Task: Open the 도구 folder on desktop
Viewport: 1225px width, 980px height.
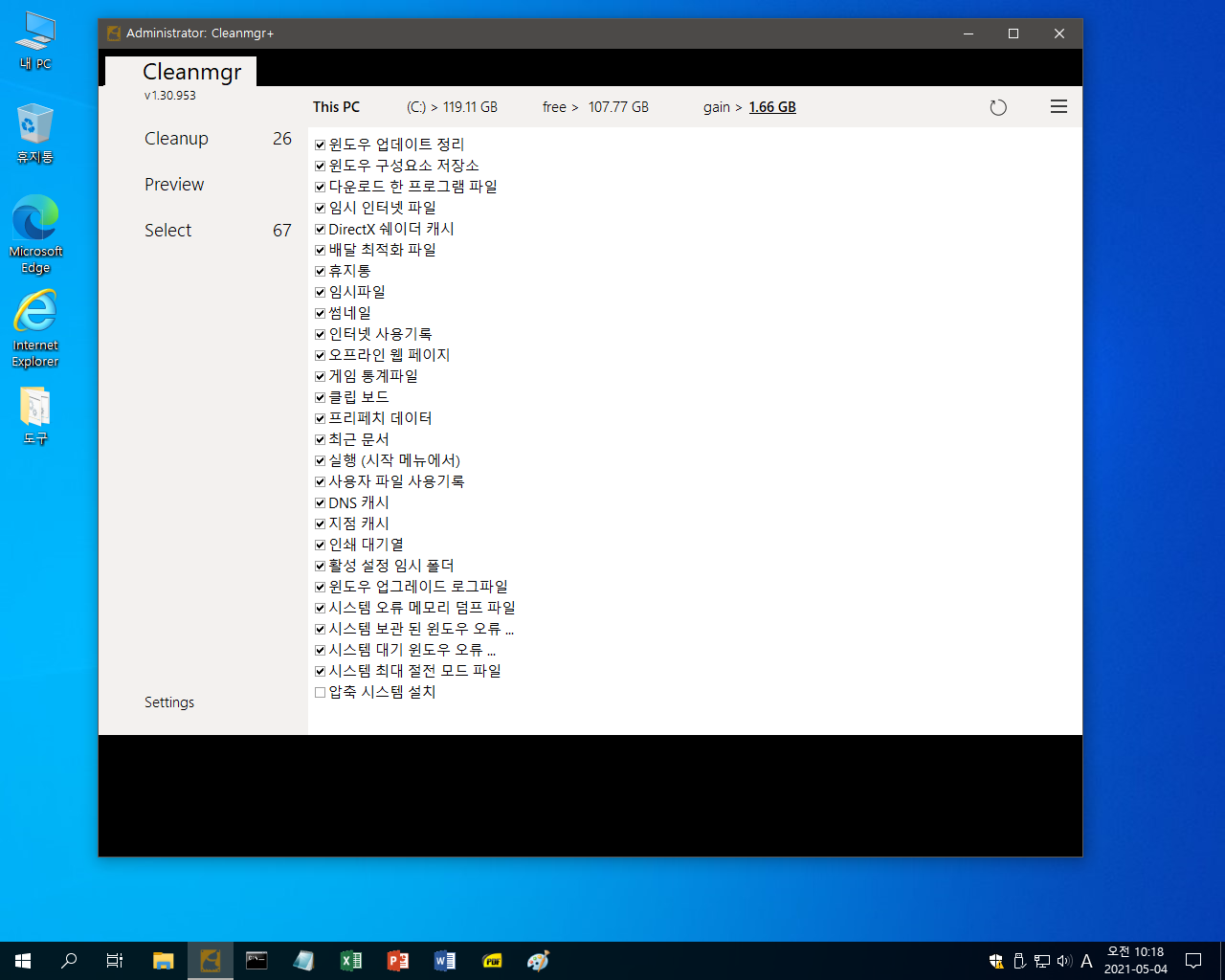Action: pos(35,415)
